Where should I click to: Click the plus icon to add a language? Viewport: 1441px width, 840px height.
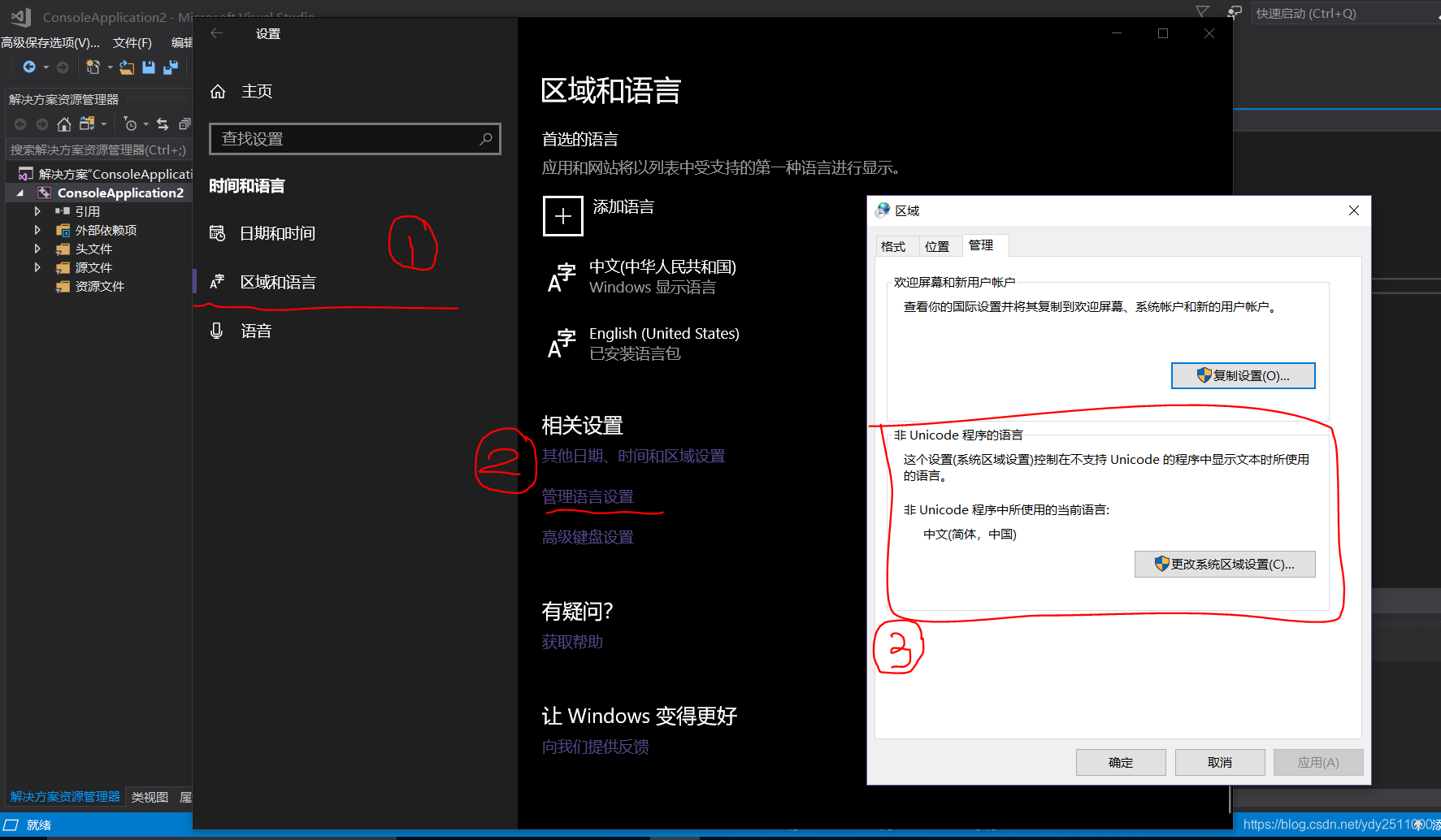click(x=563, y=216)
